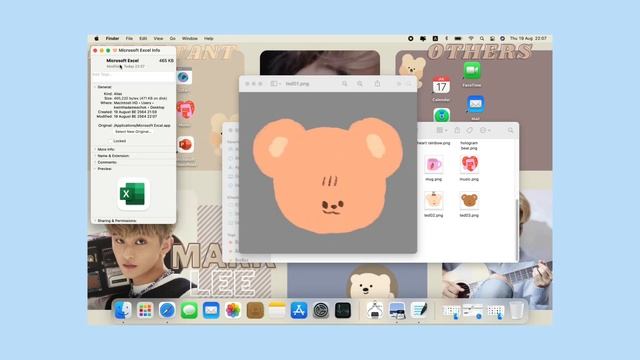This screenshot has height=360, width=640.
Task: Toggle the sidebar button in the Preview toolbar
Action: [x=274, y=84]
